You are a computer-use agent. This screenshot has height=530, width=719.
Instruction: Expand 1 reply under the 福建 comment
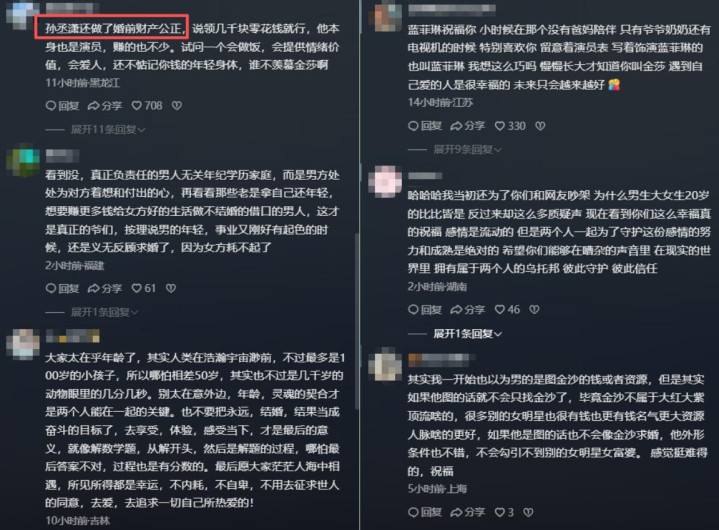pyautogui.click(x=105, y=312)
